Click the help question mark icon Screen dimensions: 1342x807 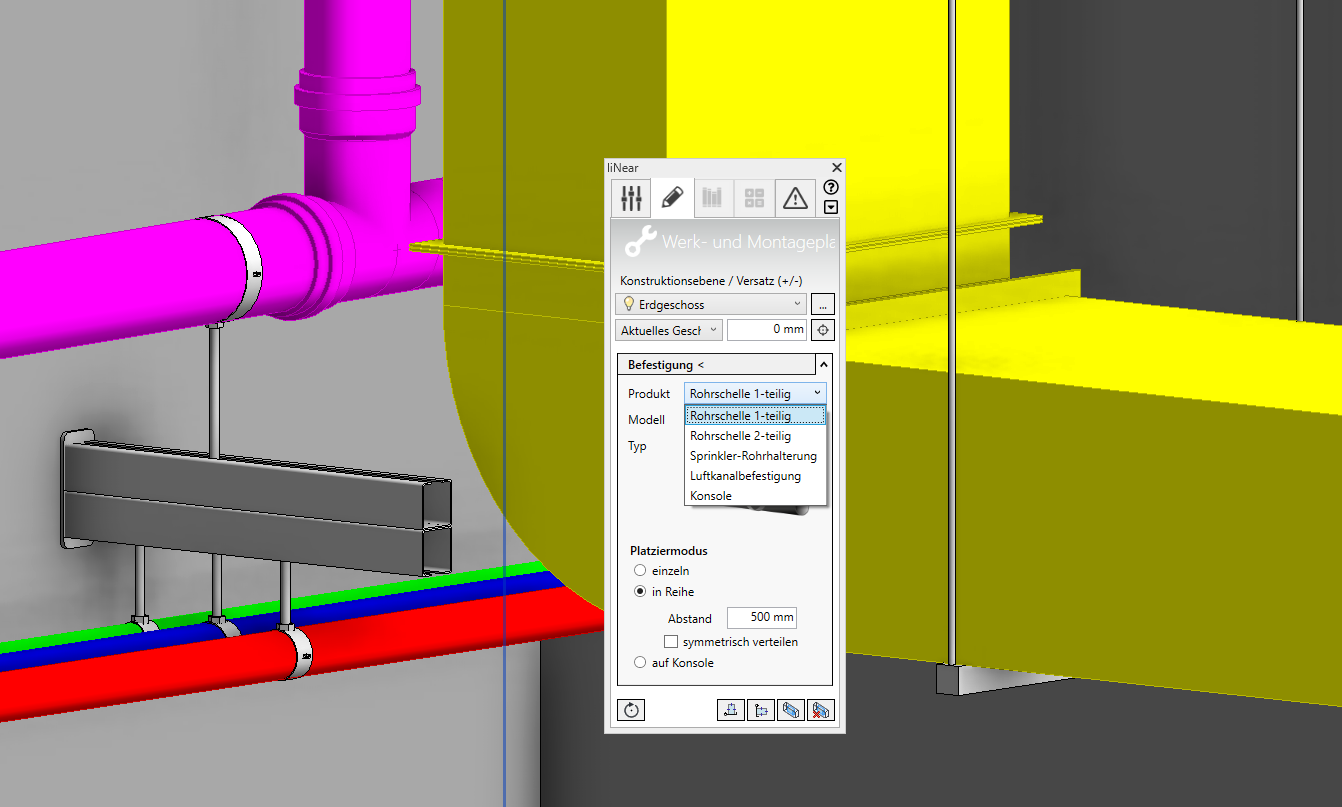tap(831, 187)
